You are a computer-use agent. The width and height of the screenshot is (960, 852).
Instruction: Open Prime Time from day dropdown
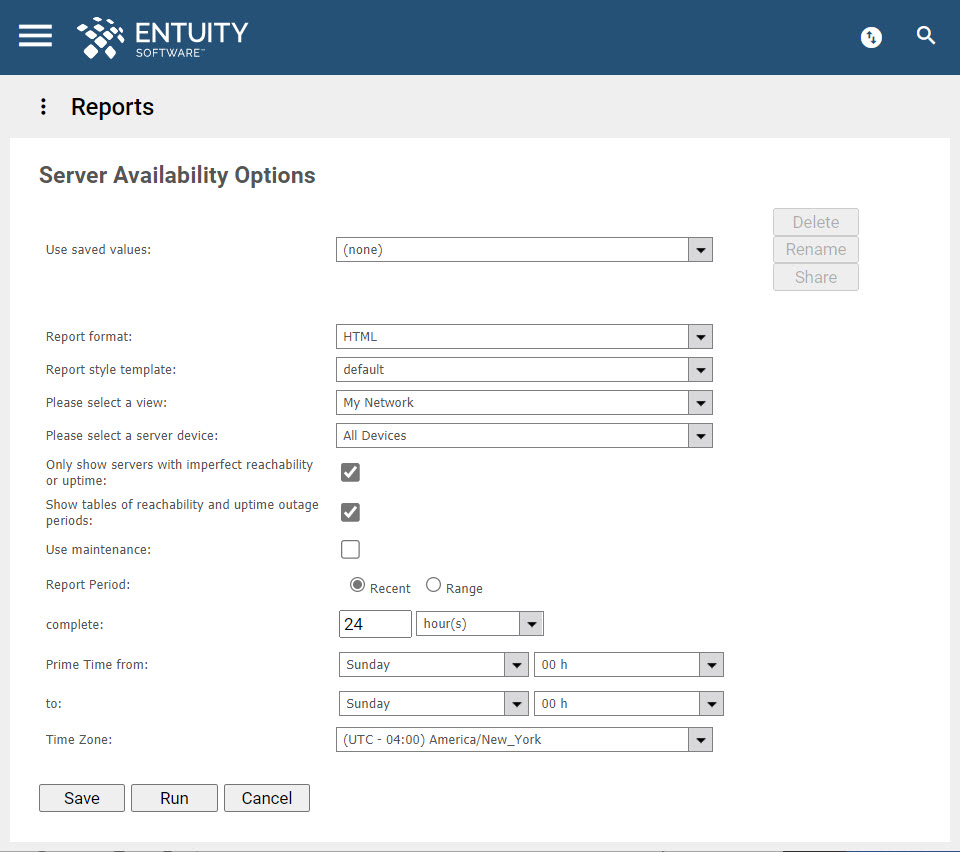tap(433, 665)
